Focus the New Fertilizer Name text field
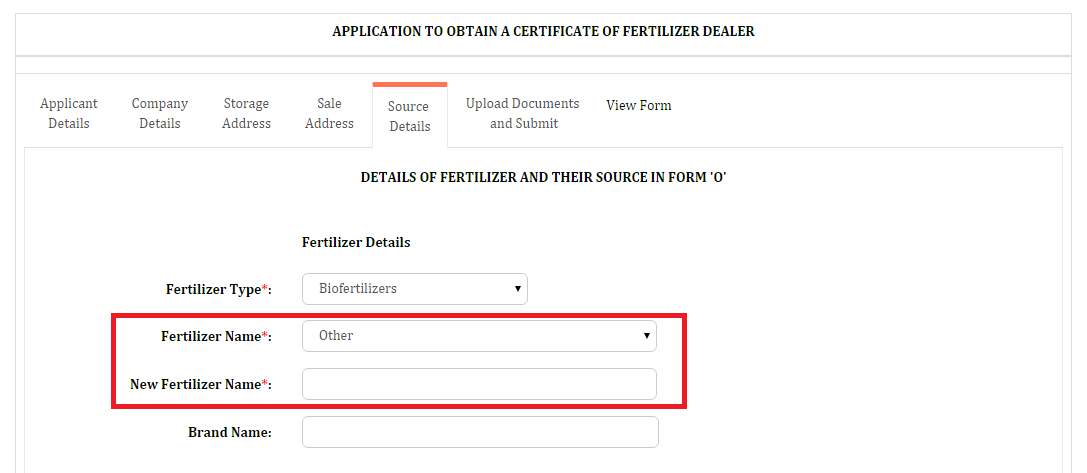Screen dimensions: 1087x473 point(479,384)
